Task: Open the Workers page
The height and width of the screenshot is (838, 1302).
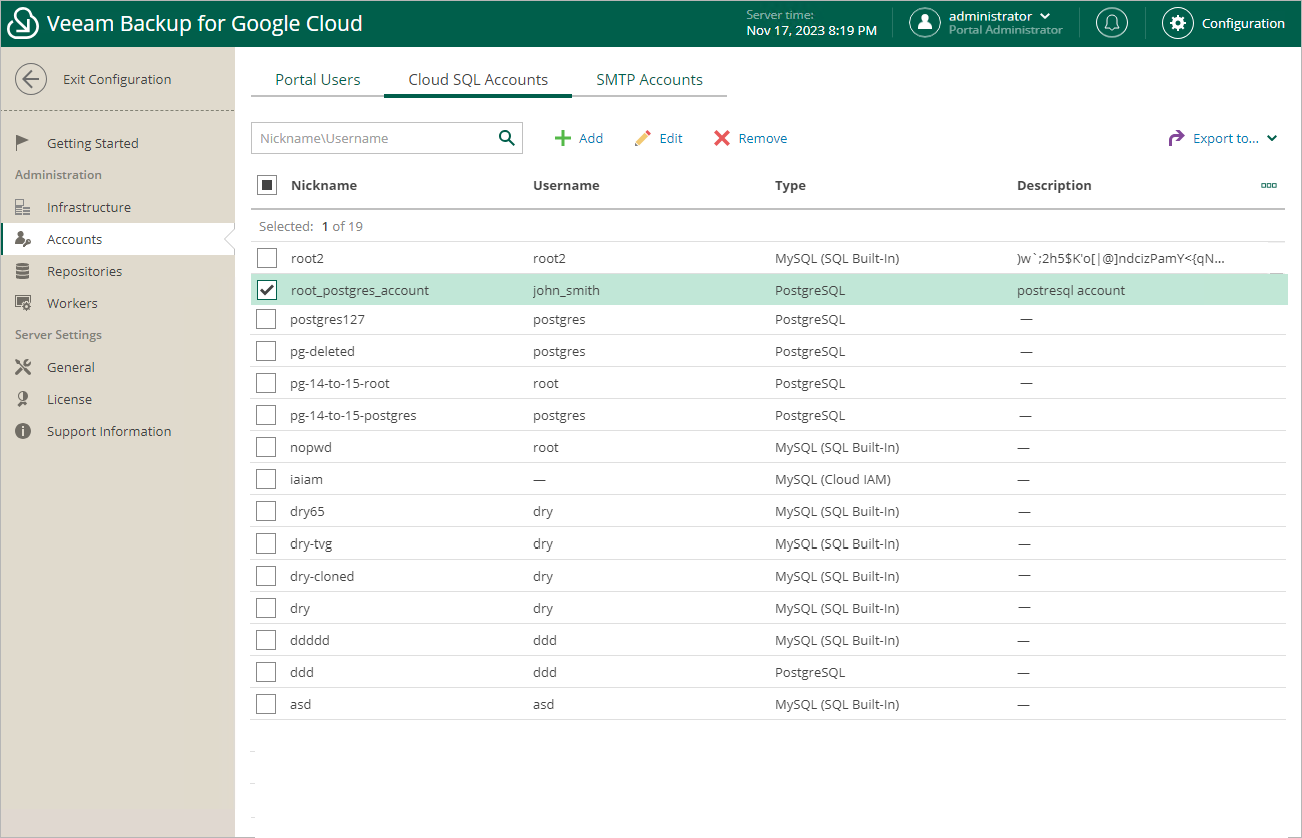Action: coord(72,303)
